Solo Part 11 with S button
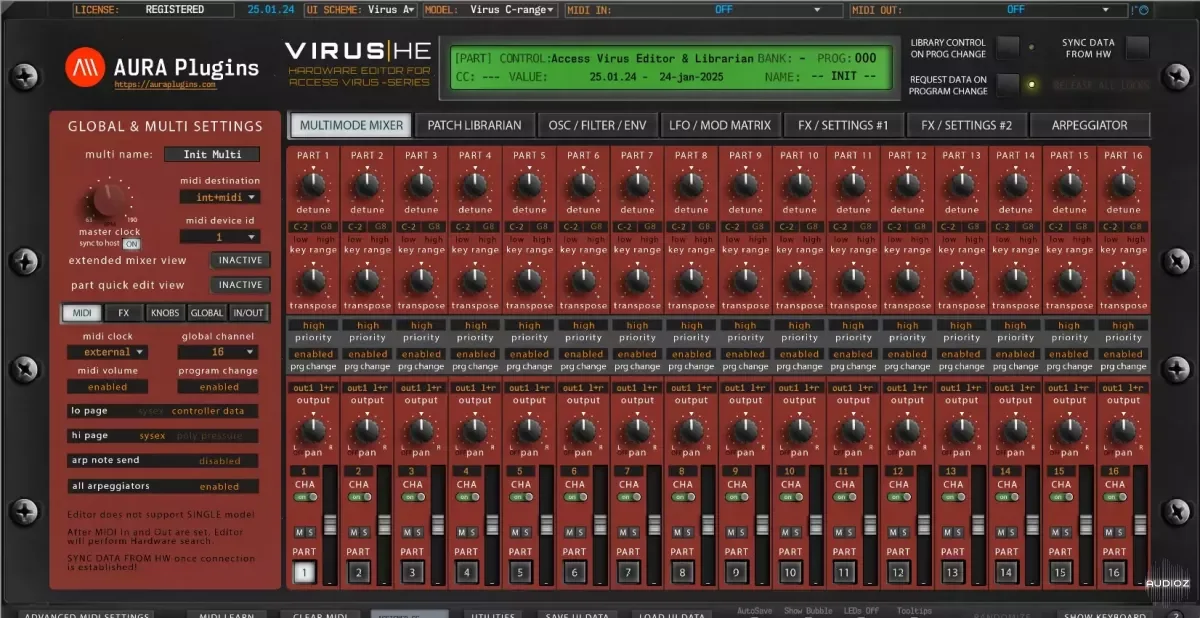Screen dimensions: 1200x618 point(850,532)
